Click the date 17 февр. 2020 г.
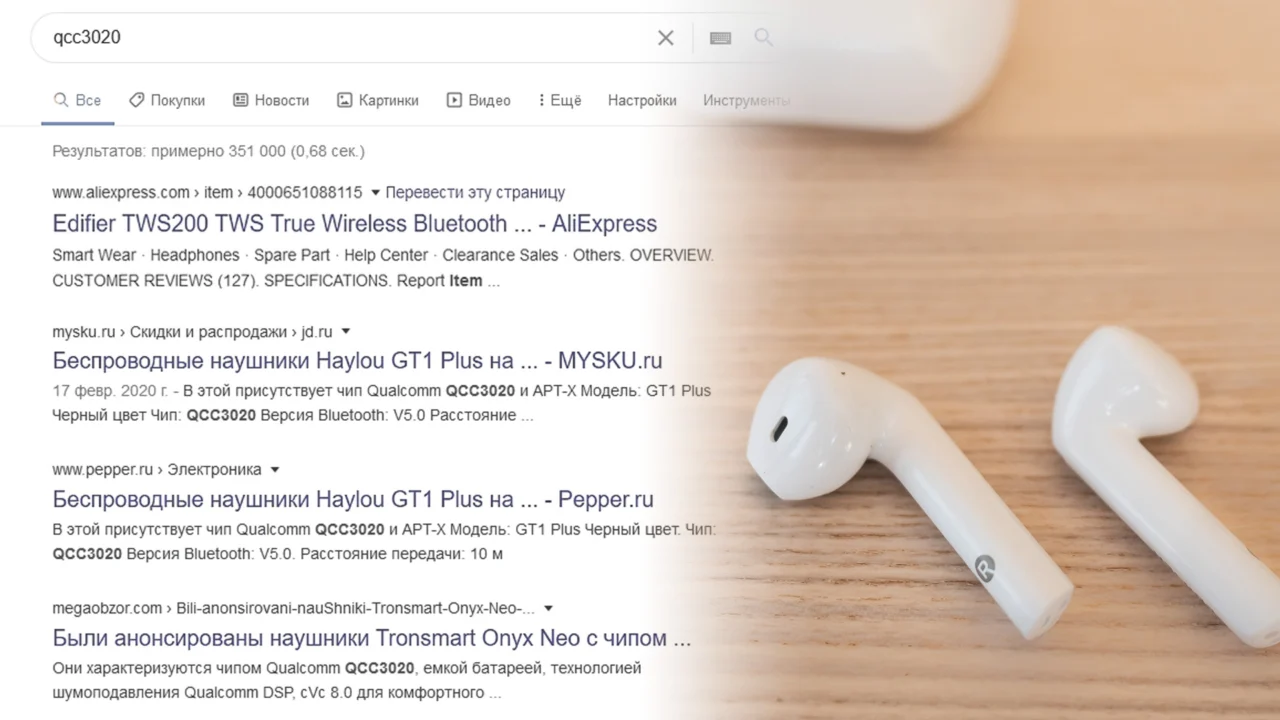This screenshot has width=1280, height=720. (111, 390)
